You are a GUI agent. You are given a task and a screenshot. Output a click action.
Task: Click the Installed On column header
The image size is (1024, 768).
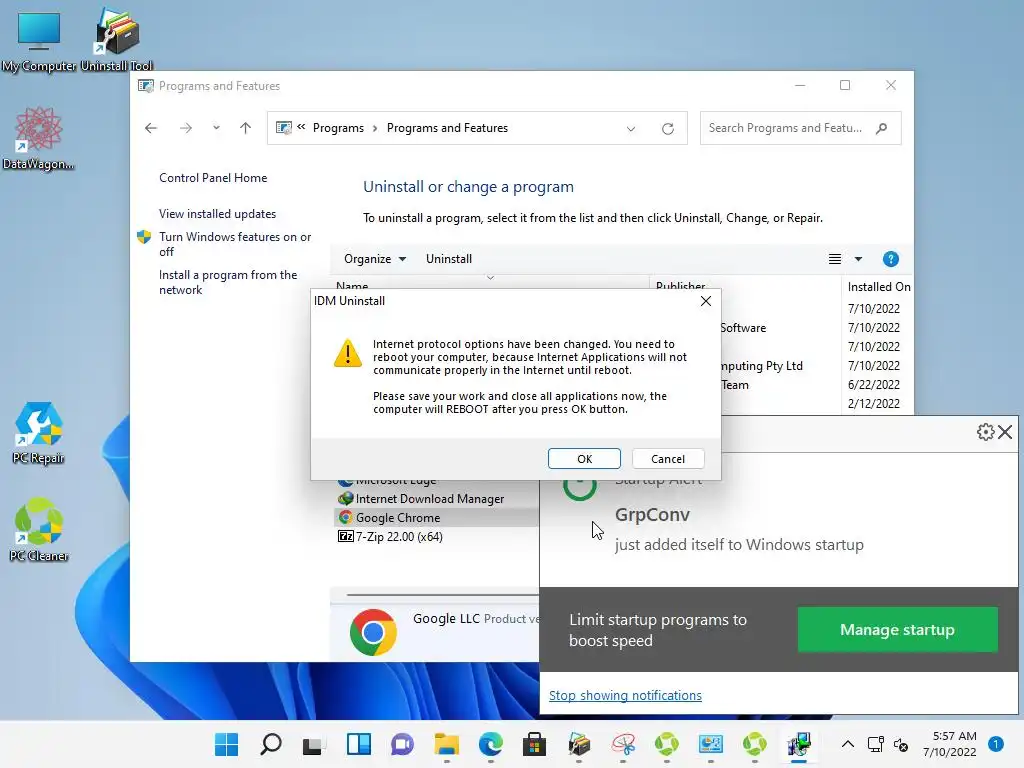click(x=878, y=286)
